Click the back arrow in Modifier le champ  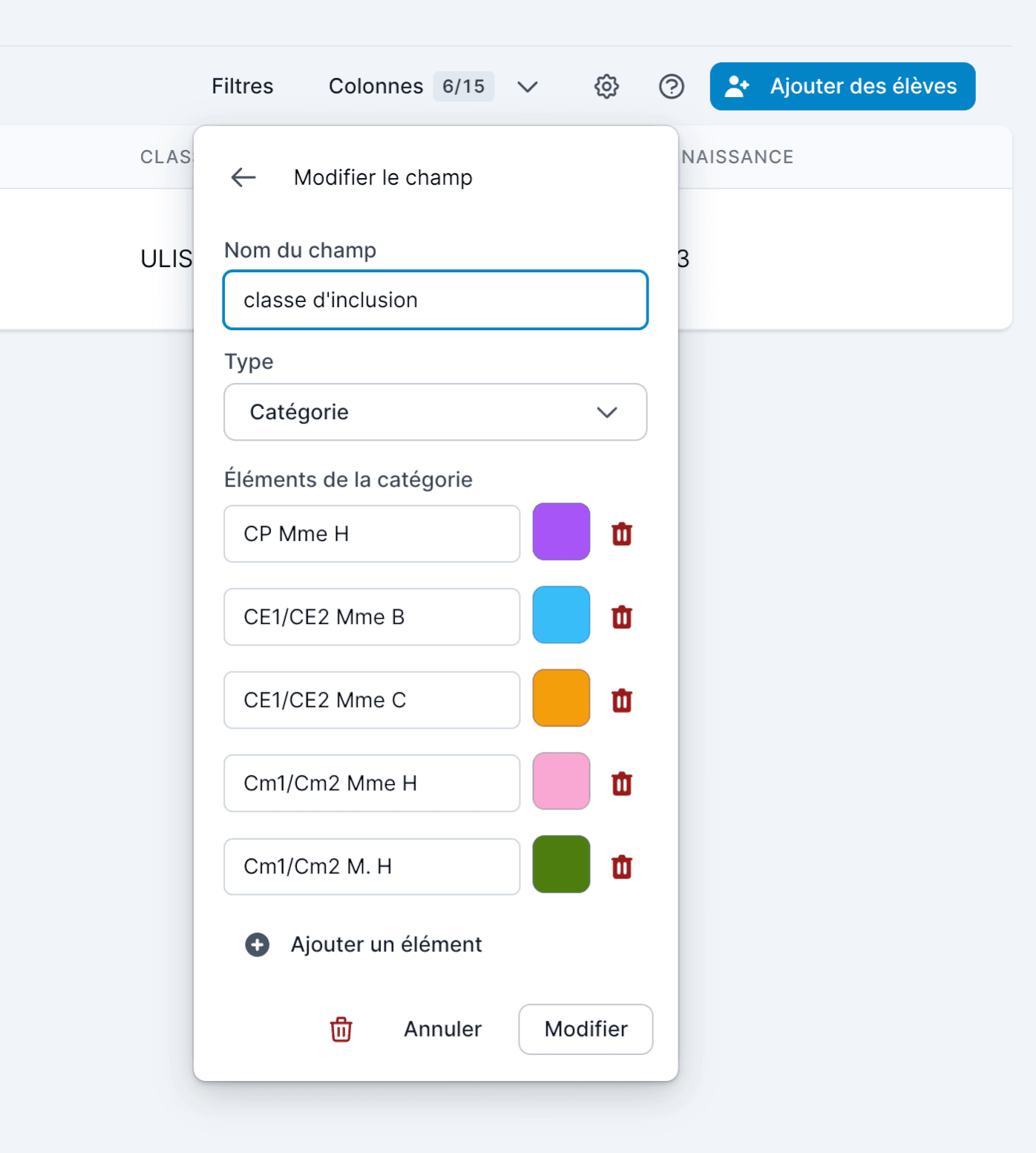[243, 177]
